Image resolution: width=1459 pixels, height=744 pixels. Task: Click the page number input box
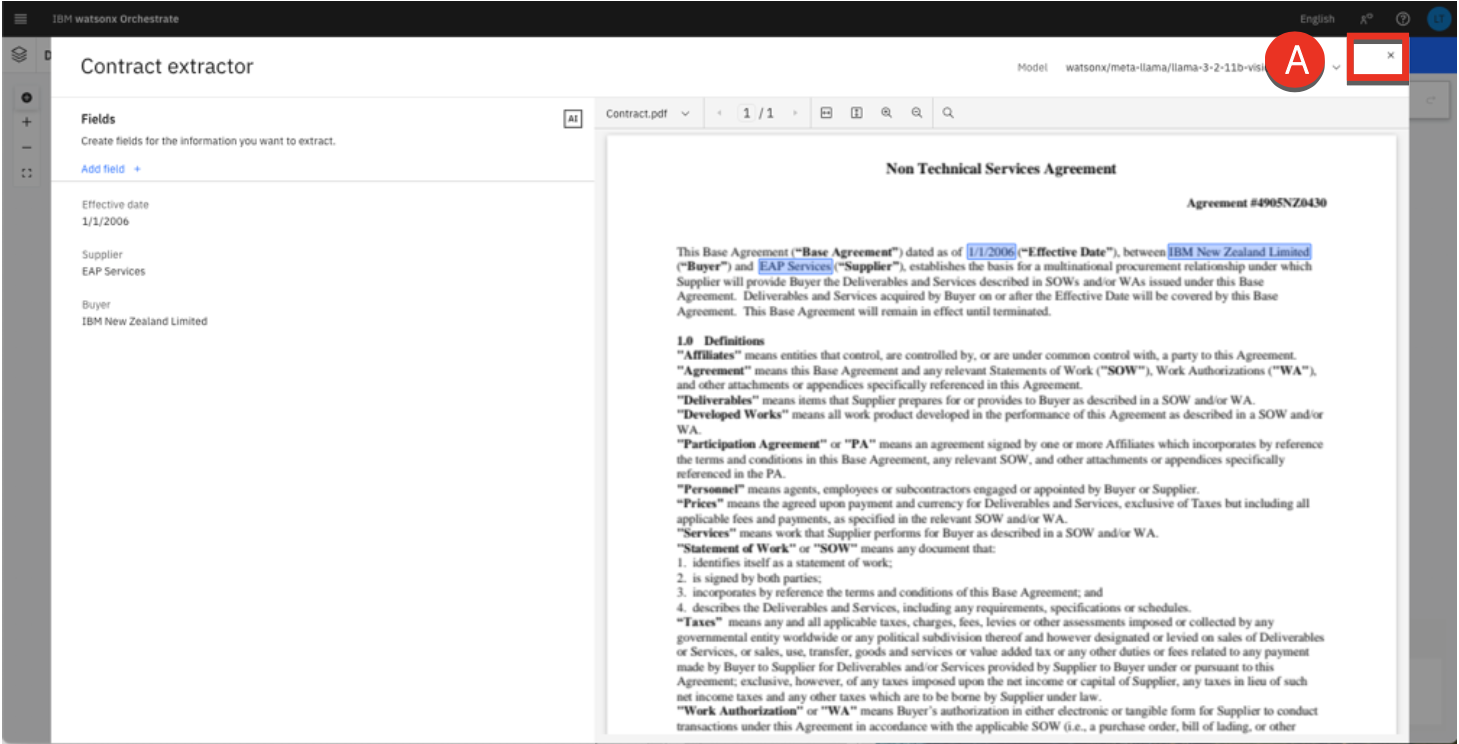(747, 114)
